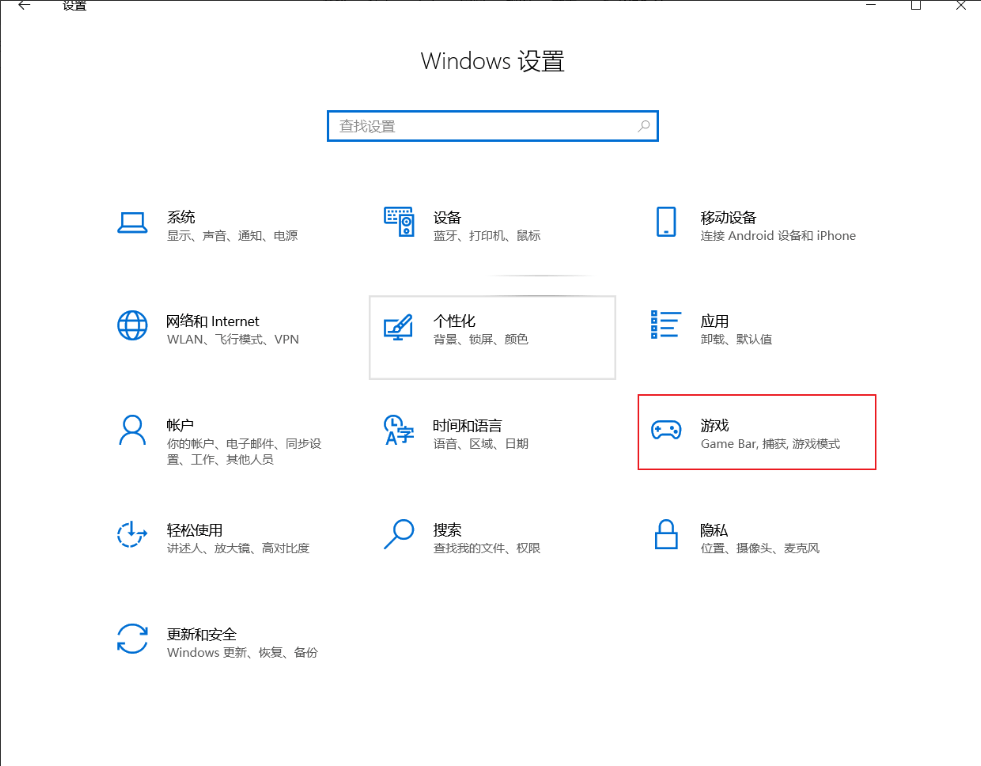This screenshot has width=981, height=766.
Task: Click the Game Bar, 捕获, 游戏模式 description
Action: tap(770, 444)
